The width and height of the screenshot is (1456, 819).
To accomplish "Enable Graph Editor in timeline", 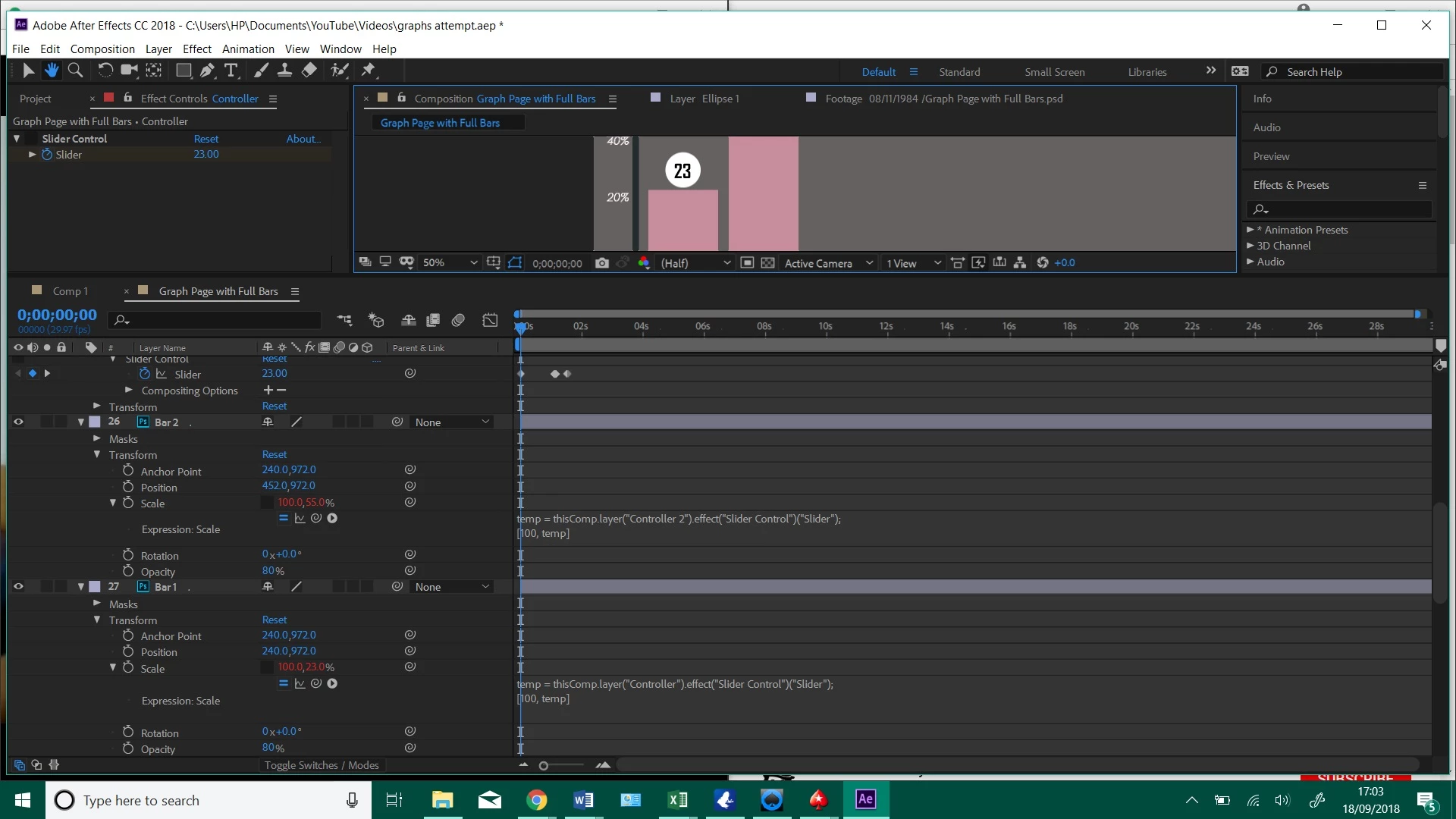I will pyautogui.click(x=490, y=320).
